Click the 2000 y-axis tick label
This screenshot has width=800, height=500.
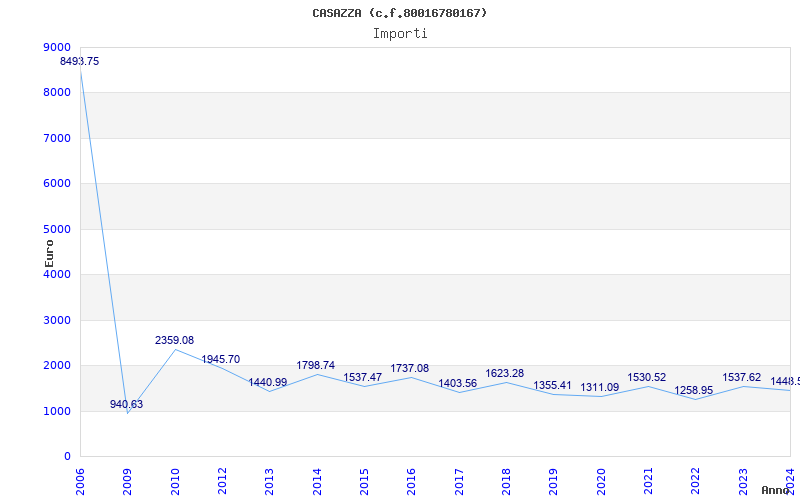coord(57,366)
